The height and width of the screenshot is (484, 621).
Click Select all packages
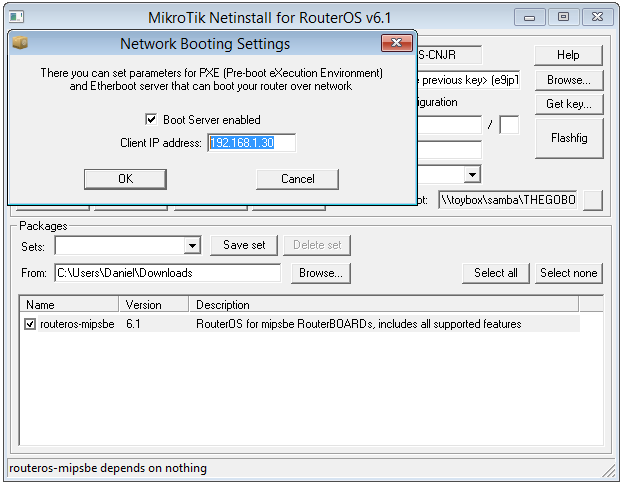[x=495, y=273]
